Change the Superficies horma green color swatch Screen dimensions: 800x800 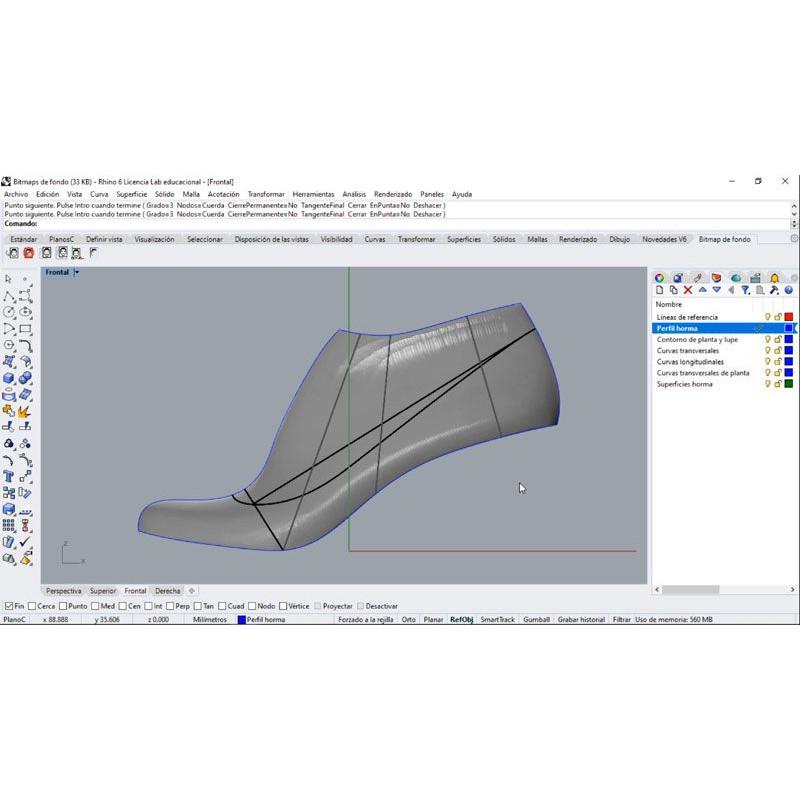(x=788, y=384)
